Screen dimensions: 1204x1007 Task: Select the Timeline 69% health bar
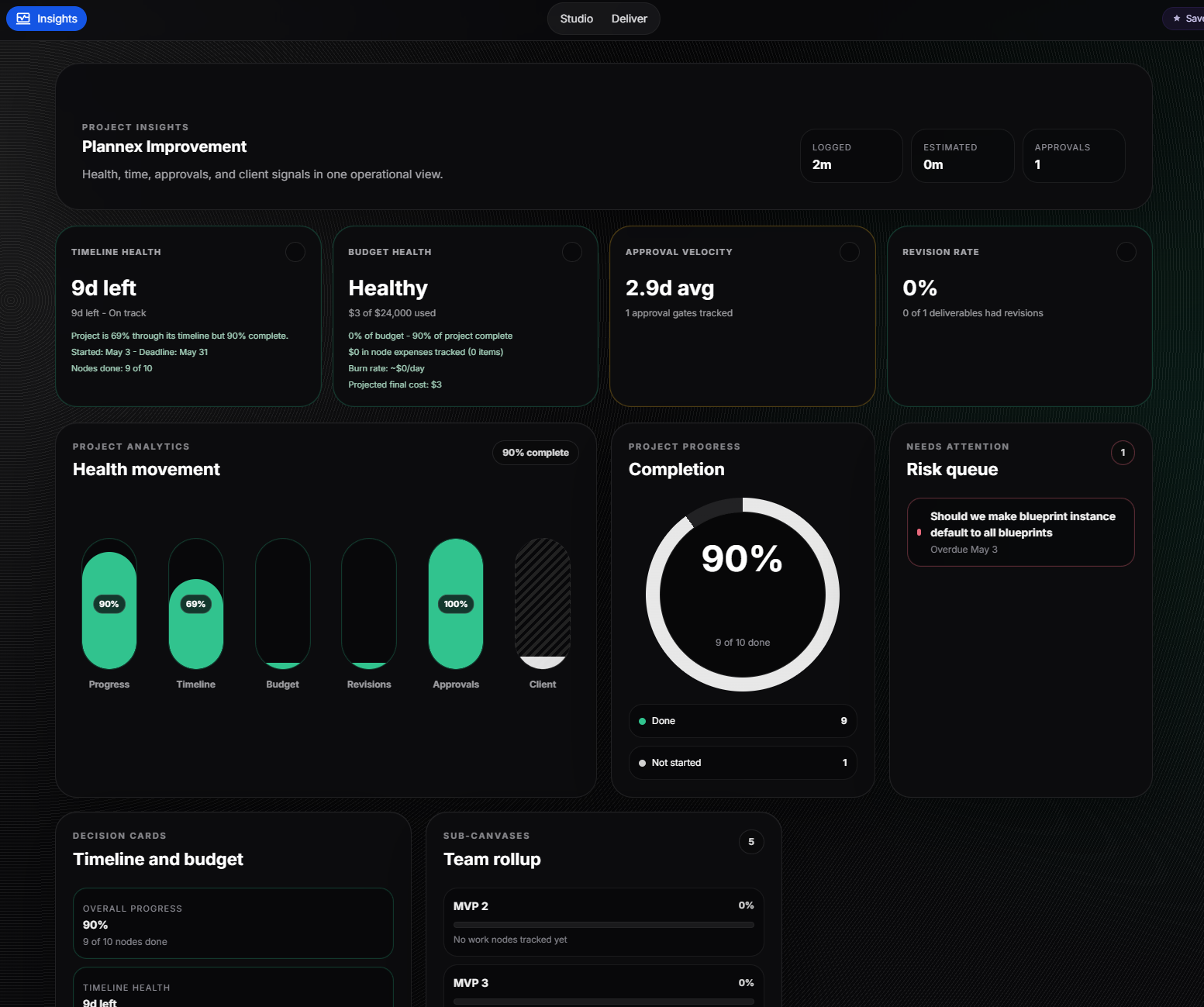196,604
